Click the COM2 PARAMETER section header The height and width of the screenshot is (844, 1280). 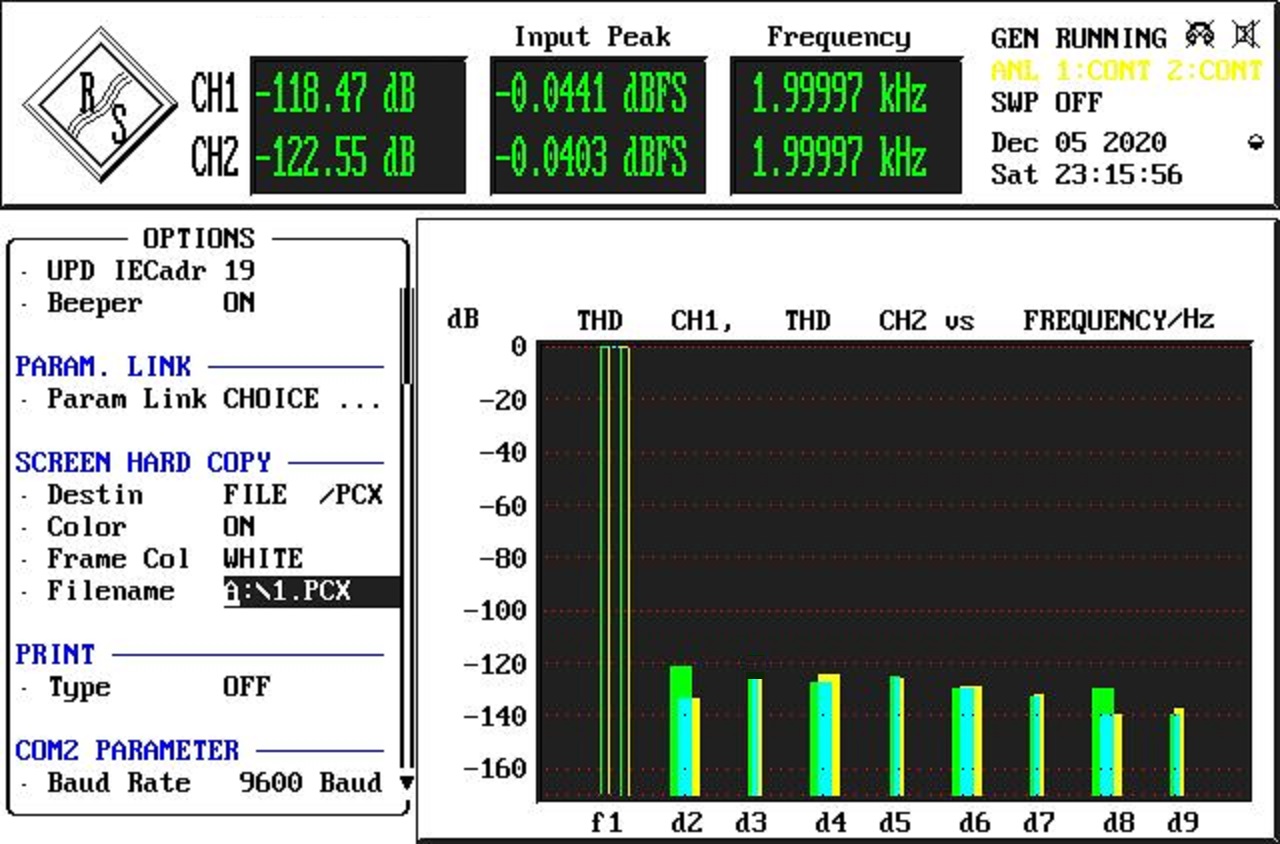[127, 751]
